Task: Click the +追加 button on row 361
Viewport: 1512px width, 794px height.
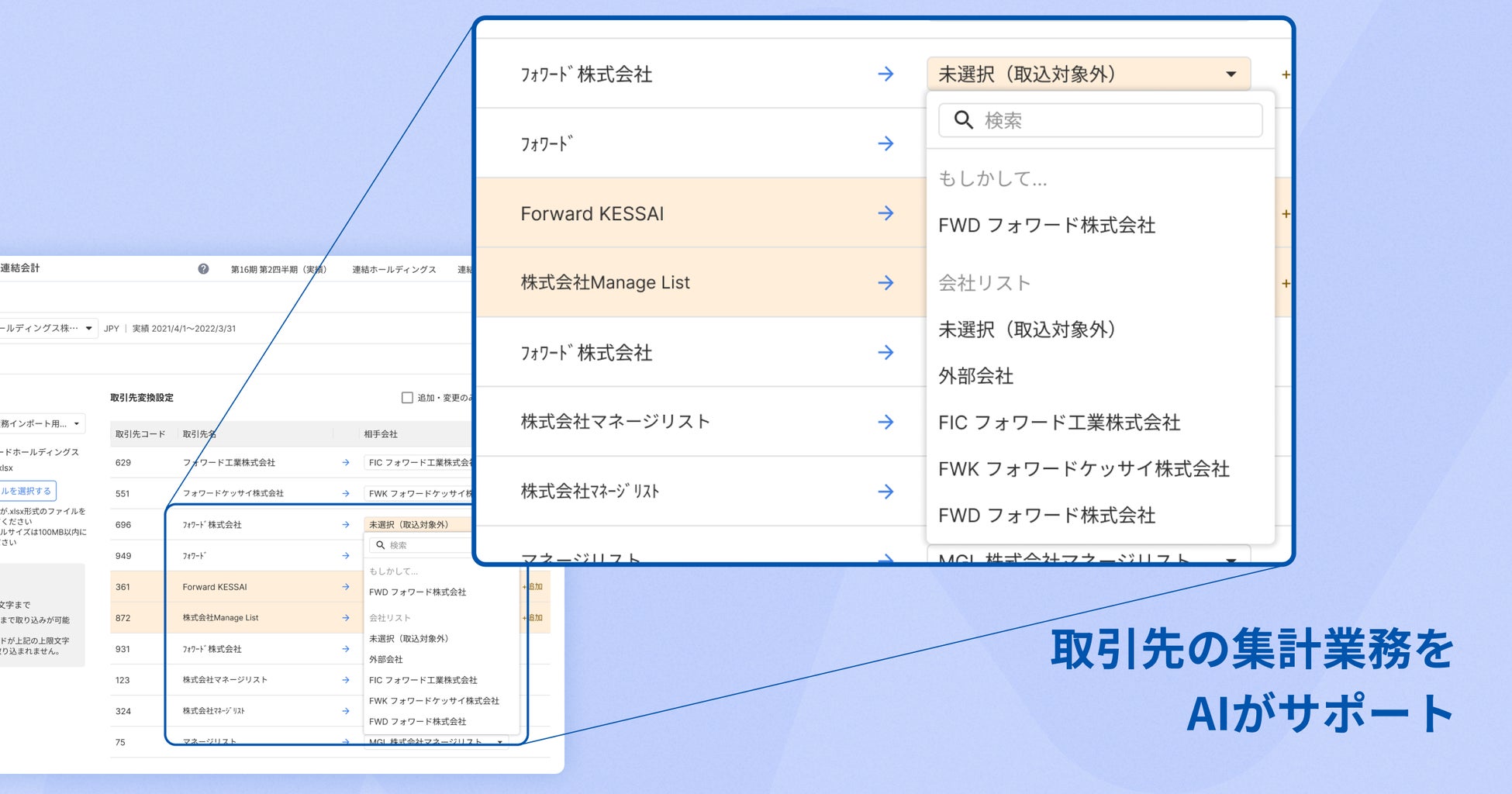Action: 533,587
